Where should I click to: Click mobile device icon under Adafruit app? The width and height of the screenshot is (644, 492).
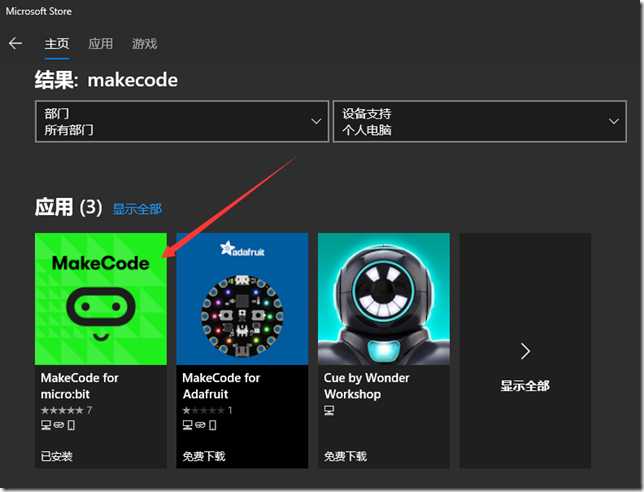212,425
